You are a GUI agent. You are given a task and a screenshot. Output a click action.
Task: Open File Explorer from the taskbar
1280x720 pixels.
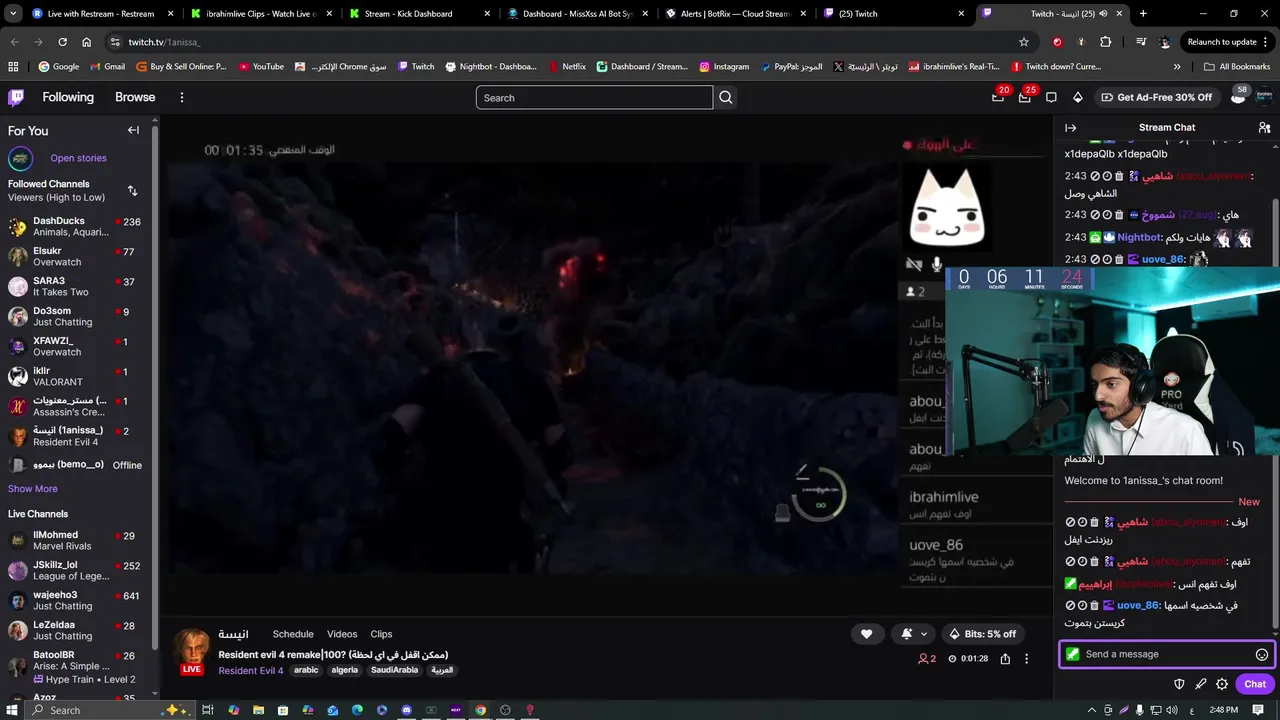click(258, 710)
